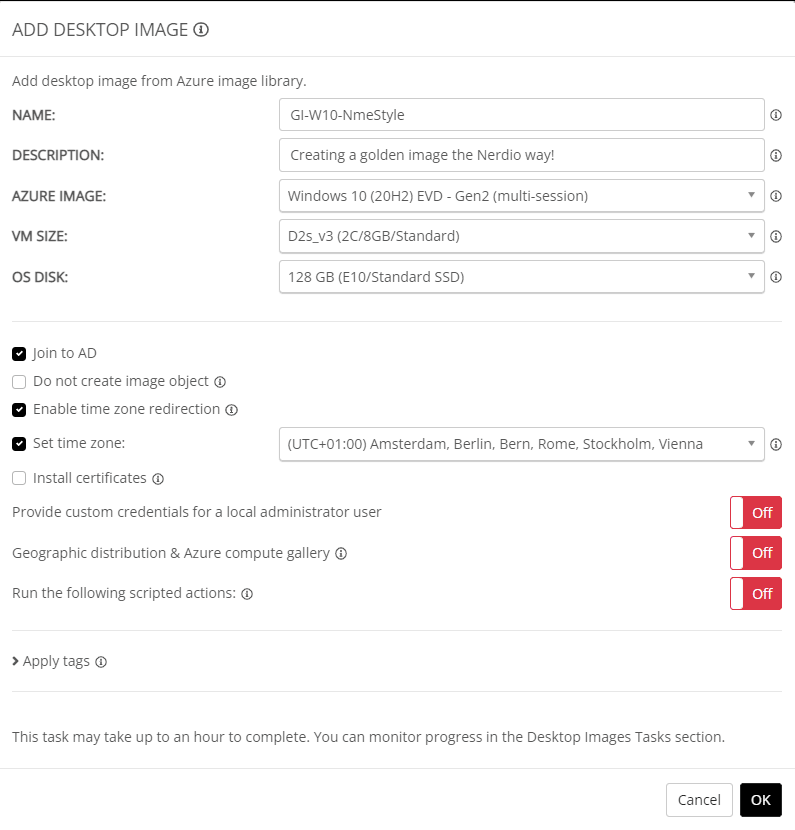Viewport: 795px width, 830px height.
Task: Open the Set time zone dropdown
Action: click(521, 444)
